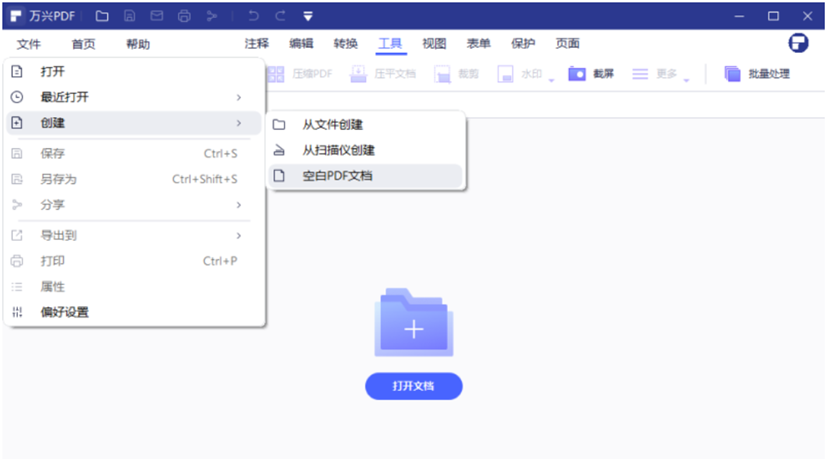This screenshot has width=831, height=459.
Task: Click the share icon in title bar
Action: (212, 16)
